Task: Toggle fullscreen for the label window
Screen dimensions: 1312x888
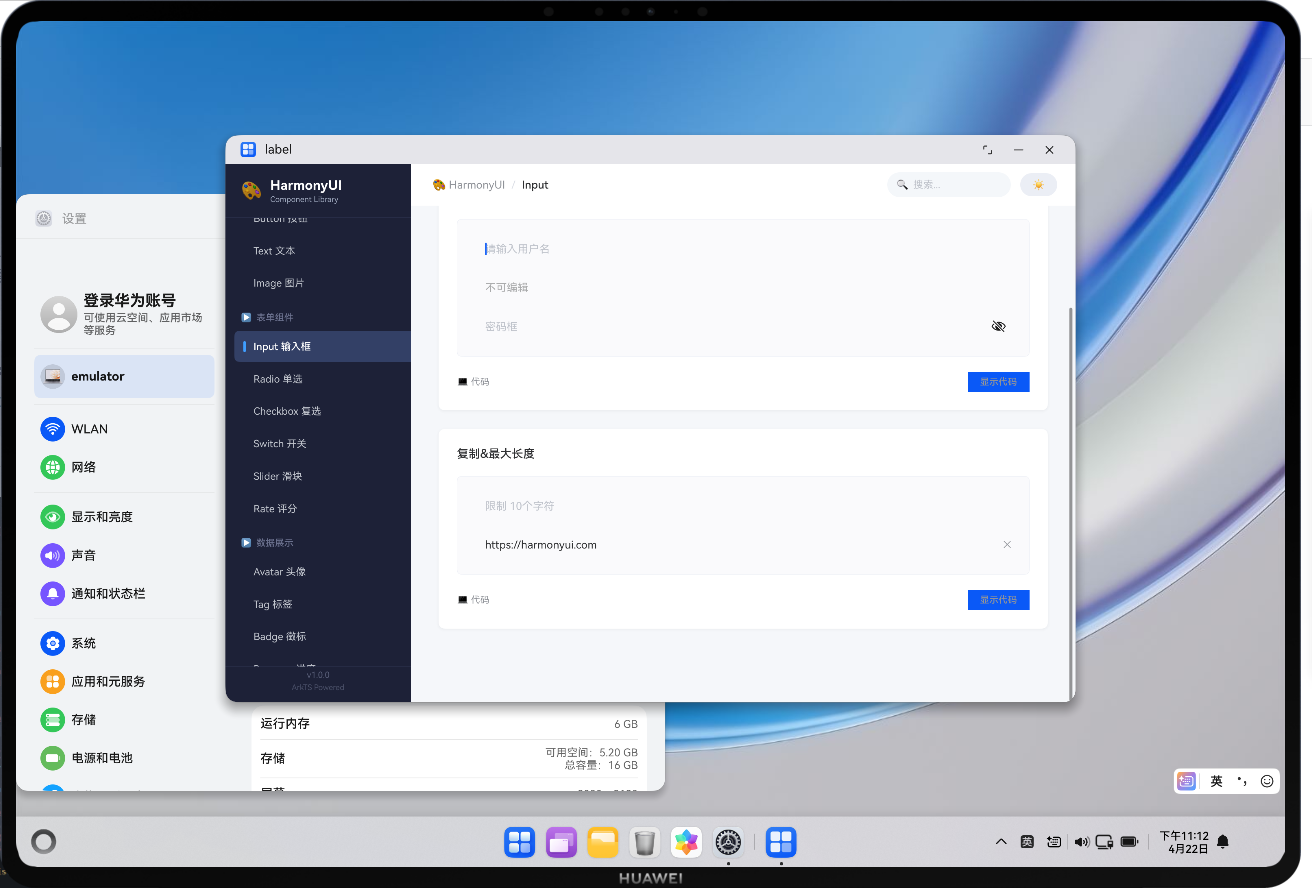Action: pos(987,150)
